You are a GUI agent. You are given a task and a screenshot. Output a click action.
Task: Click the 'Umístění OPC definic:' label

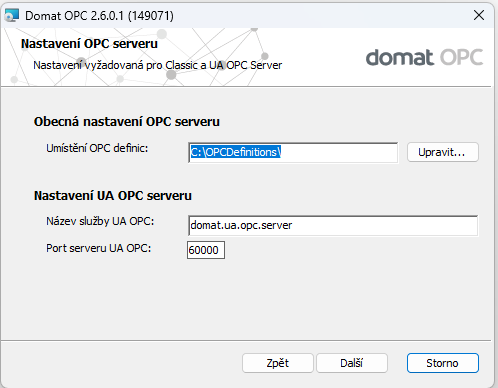pos(97,148)
